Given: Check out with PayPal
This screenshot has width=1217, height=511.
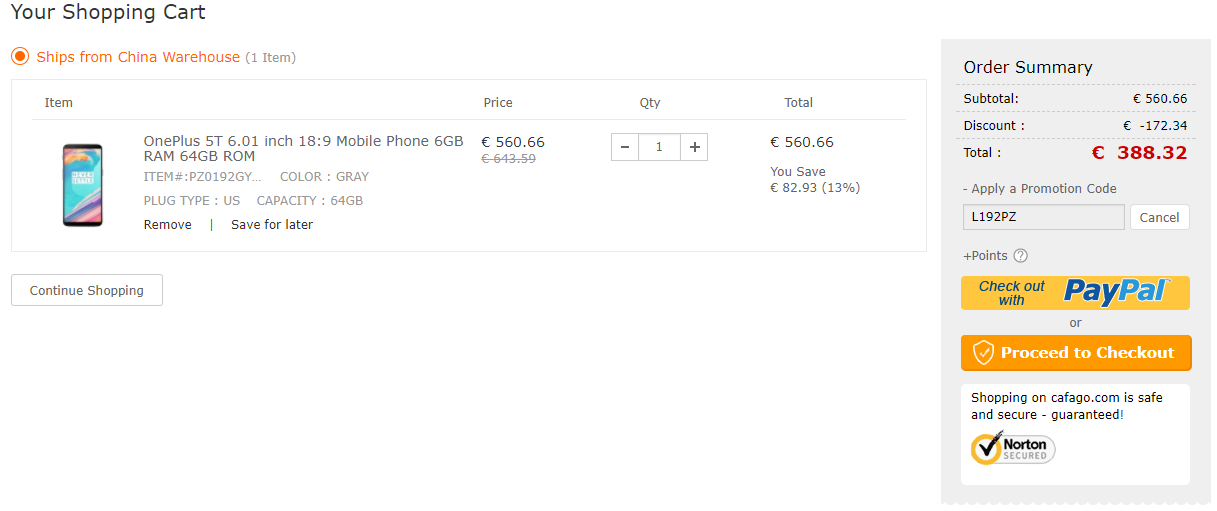Looking at the screenshot, I should [1075, 292].
